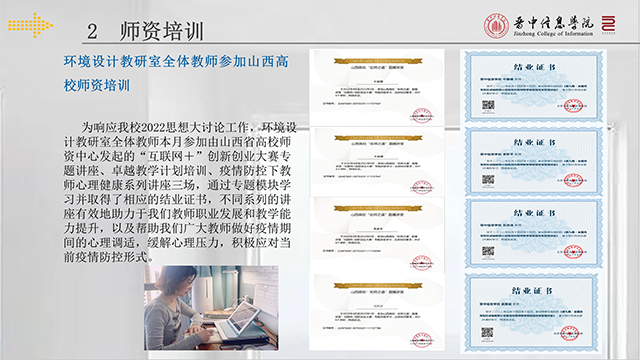Click the red stamp on third blue certificate
The image size is (640, 360).
[573, 251]
